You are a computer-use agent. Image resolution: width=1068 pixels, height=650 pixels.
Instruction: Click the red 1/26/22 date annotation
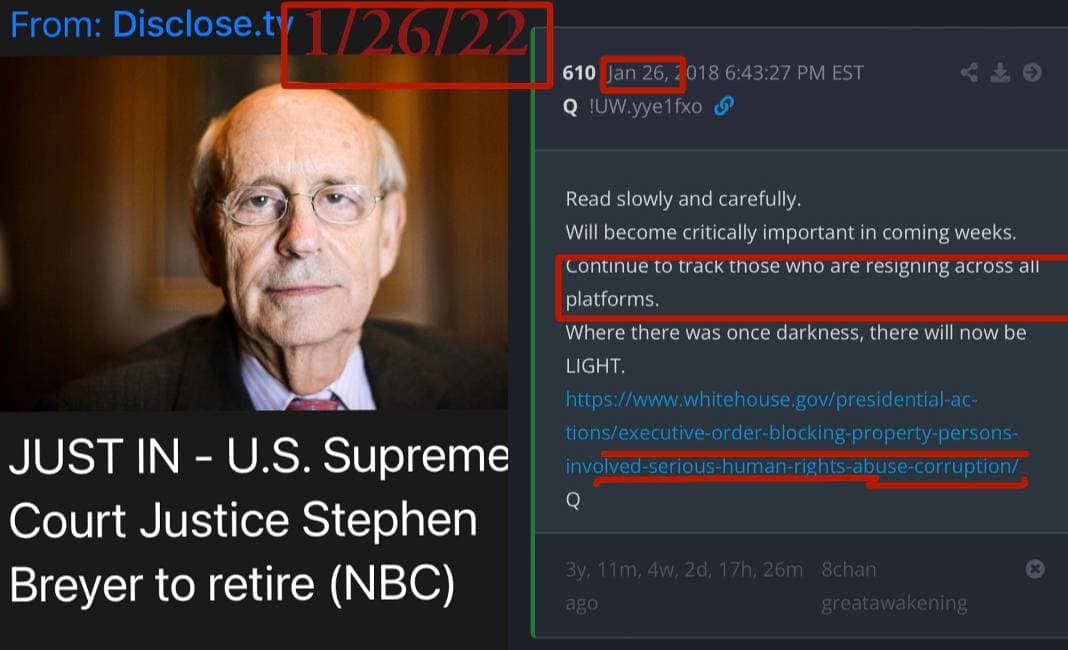(x=415, y=34)
